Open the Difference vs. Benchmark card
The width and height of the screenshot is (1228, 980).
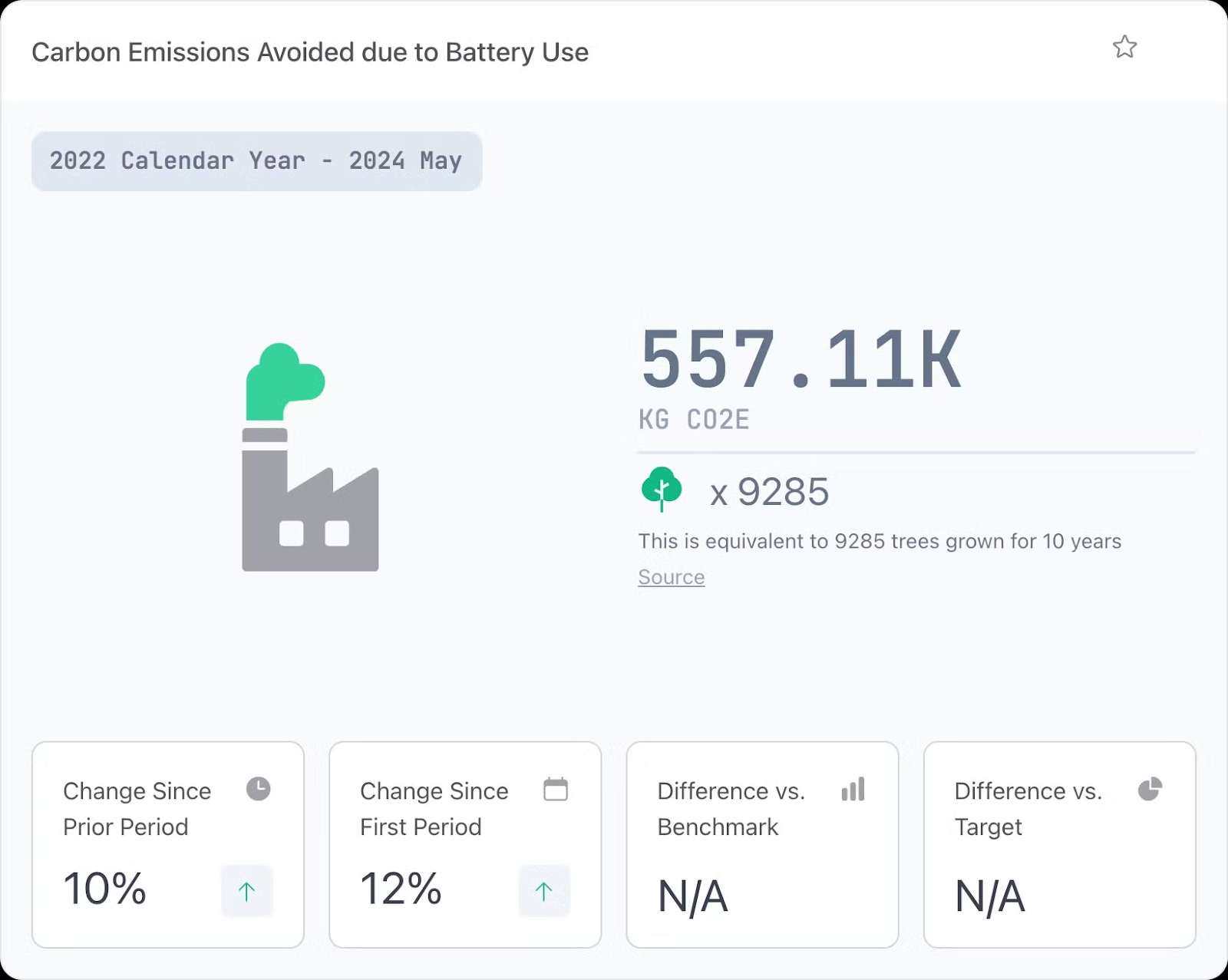762,844
